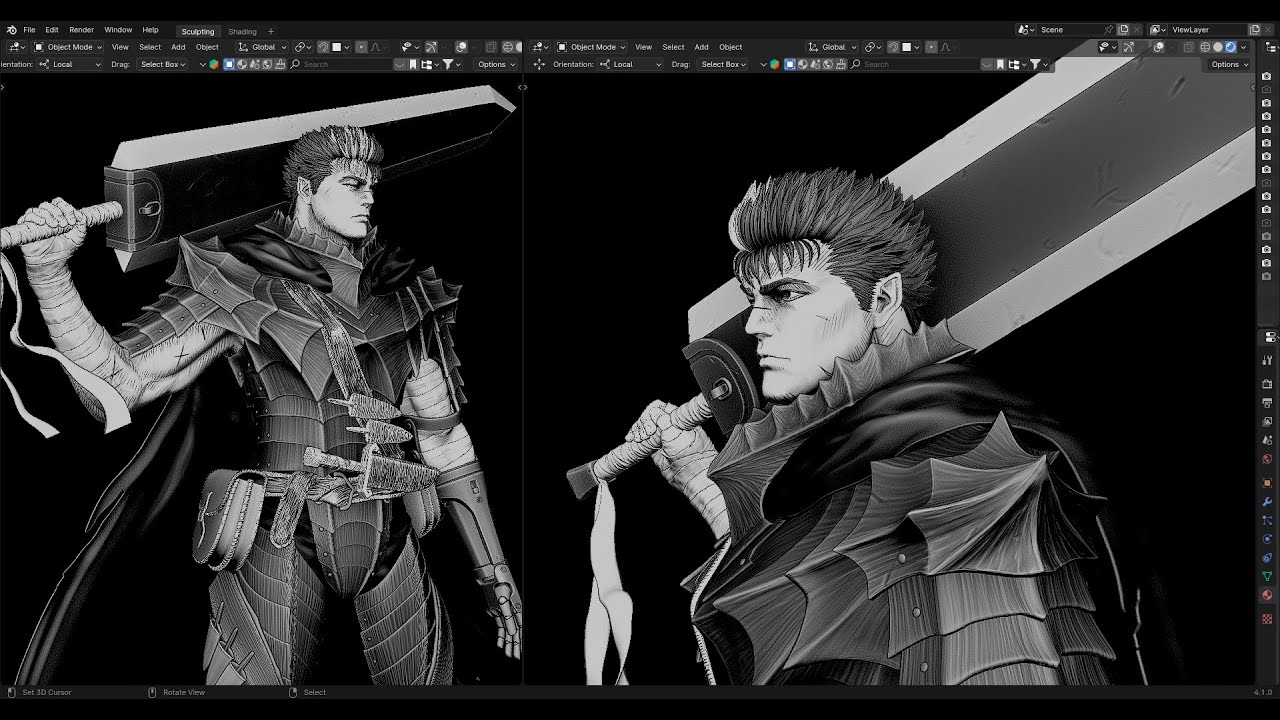Select the Sculpting workspace tab
Viewport: 1280px width, 720px height.
pyautogui.click(x=198, y=31)
